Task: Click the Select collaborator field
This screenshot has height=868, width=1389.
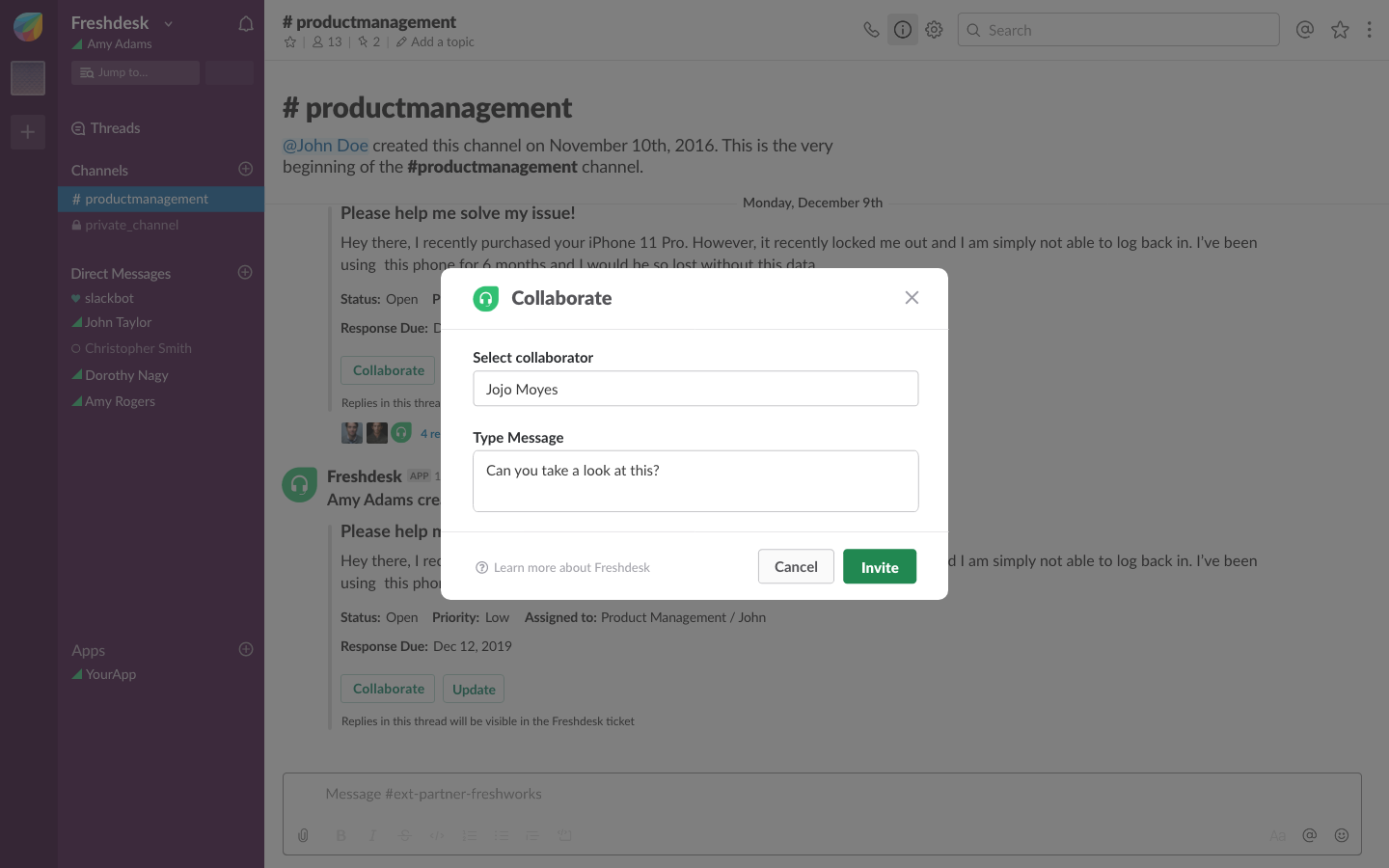Action: 695,389
